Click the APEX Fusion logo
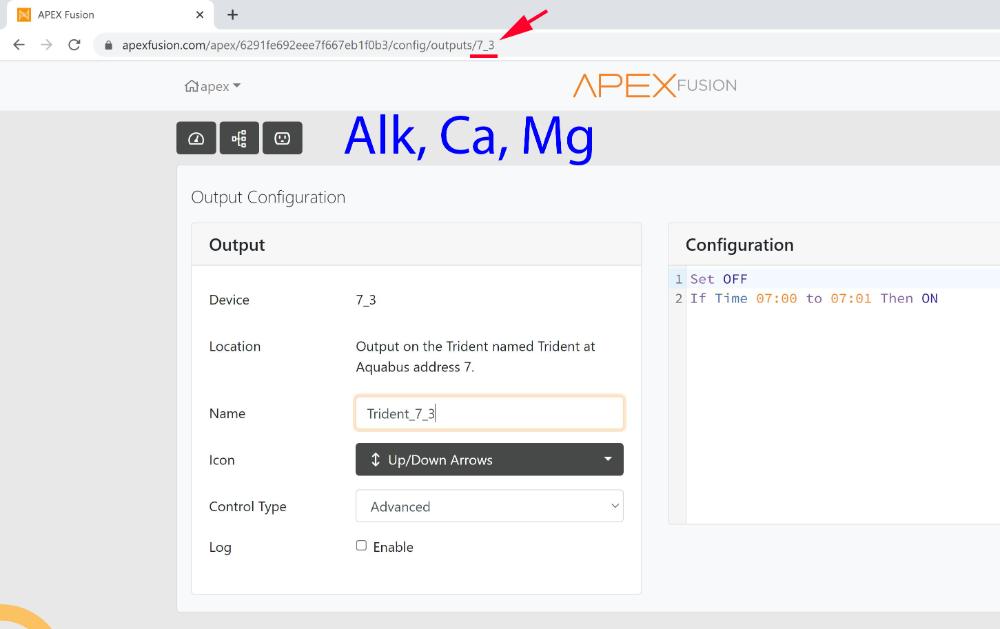The height and width of the screenshot is (629, 1000). pos(654,85)
